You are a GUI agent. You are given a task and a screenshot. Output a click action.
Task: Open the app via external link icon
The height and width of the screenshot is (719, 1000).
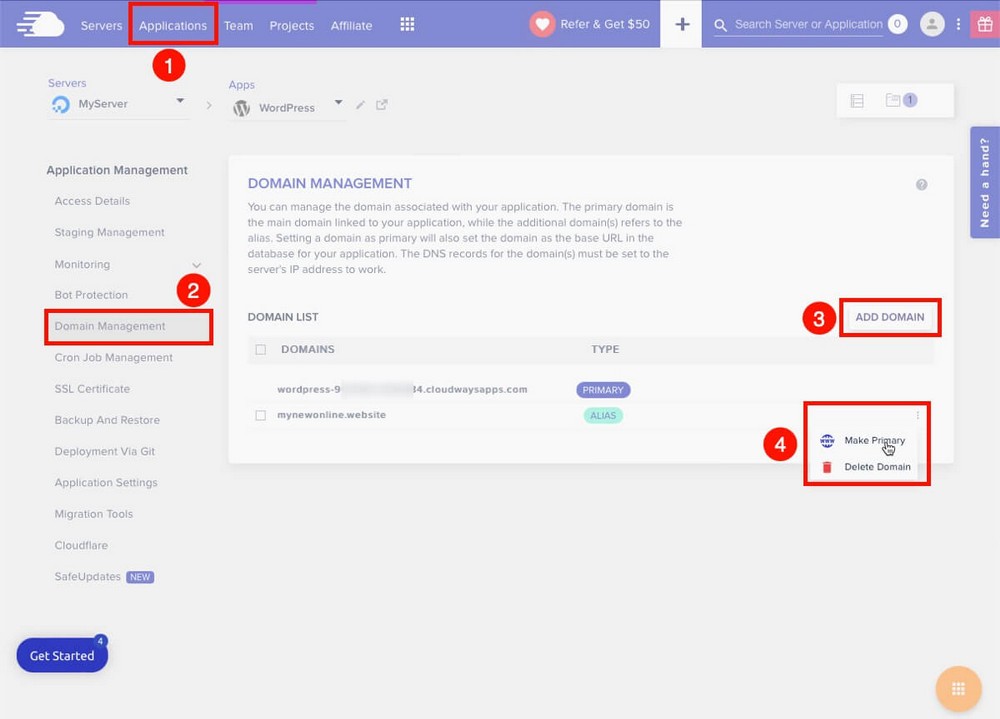pyautogui.click(x=381, y=105)
